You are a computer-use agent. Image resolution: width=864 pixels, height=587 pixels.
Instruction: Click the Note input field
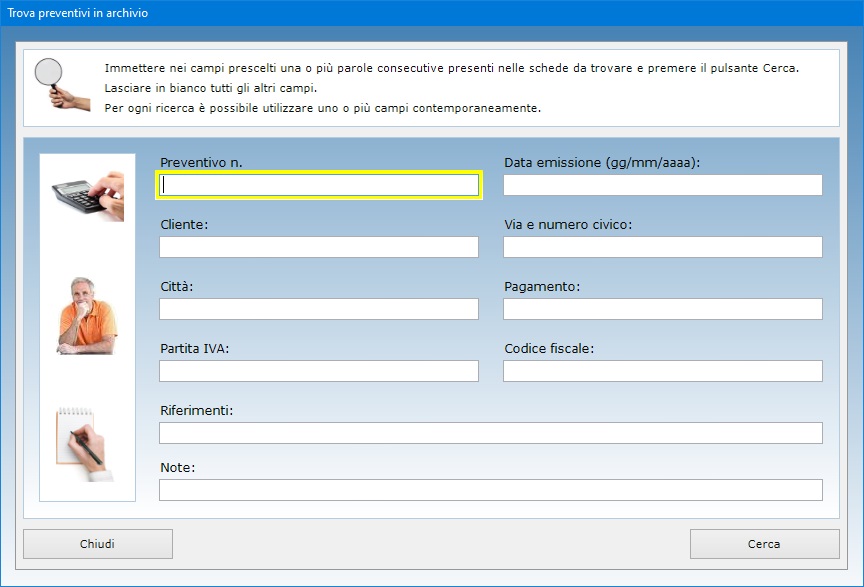click(490, 490)
